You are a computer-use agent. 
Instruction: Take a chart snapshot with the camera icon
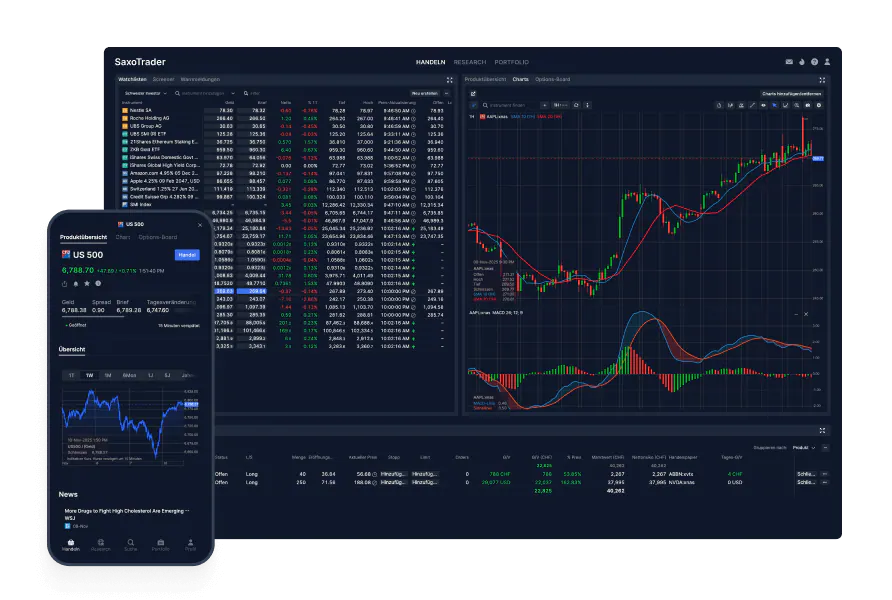[807, 105]
